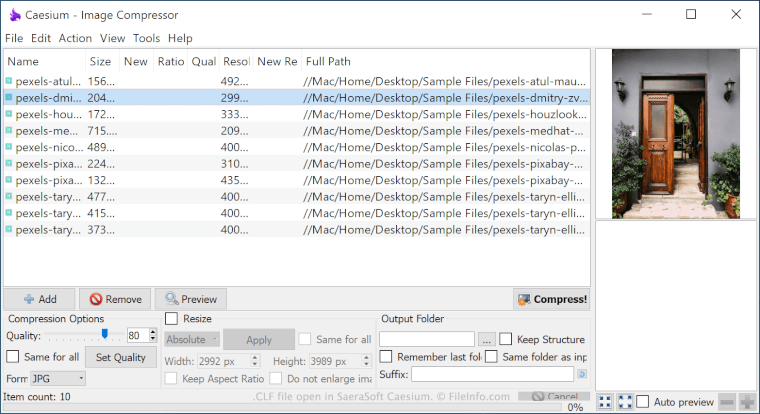Click the suffix reset arrow icon
The image size is (760, 414).
coord(582,374)
